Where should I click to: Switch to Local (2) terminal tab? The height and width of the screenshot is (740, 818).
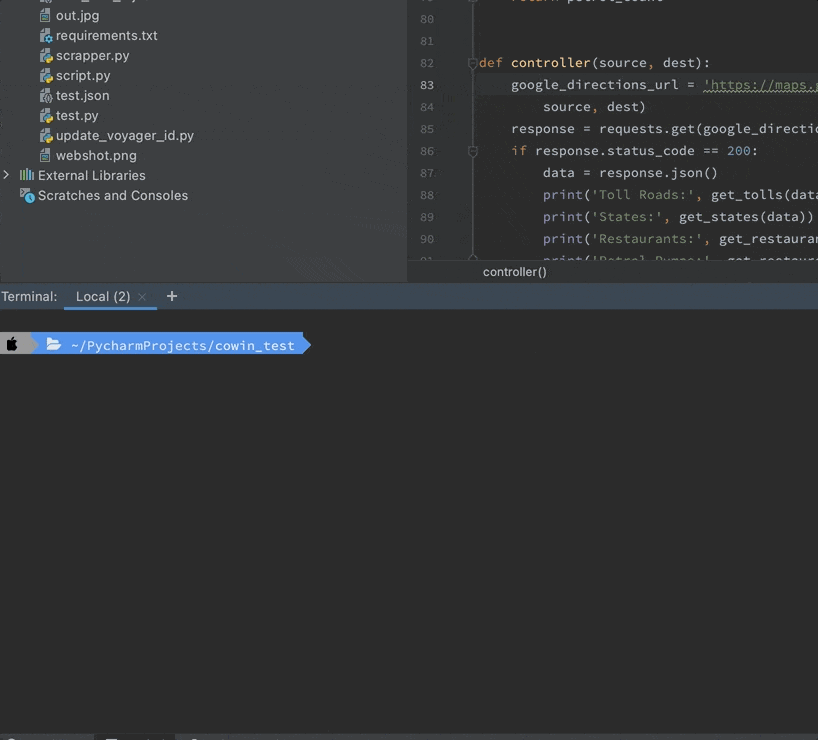coord(103,296)
